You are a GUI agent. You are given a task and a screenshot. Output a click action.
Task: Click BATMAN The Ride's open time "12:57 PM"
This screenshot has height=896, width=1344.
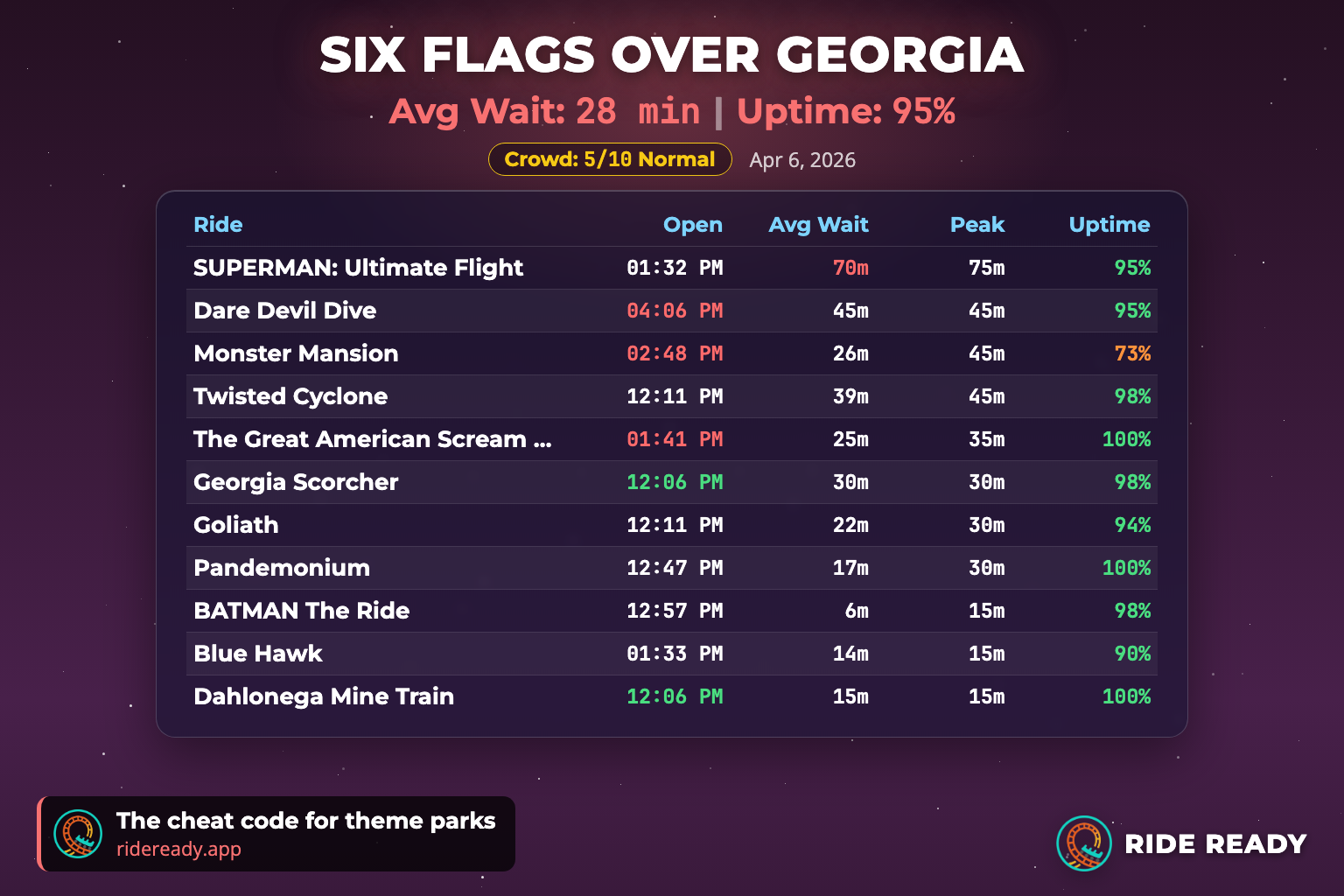[x=675, y=611]
